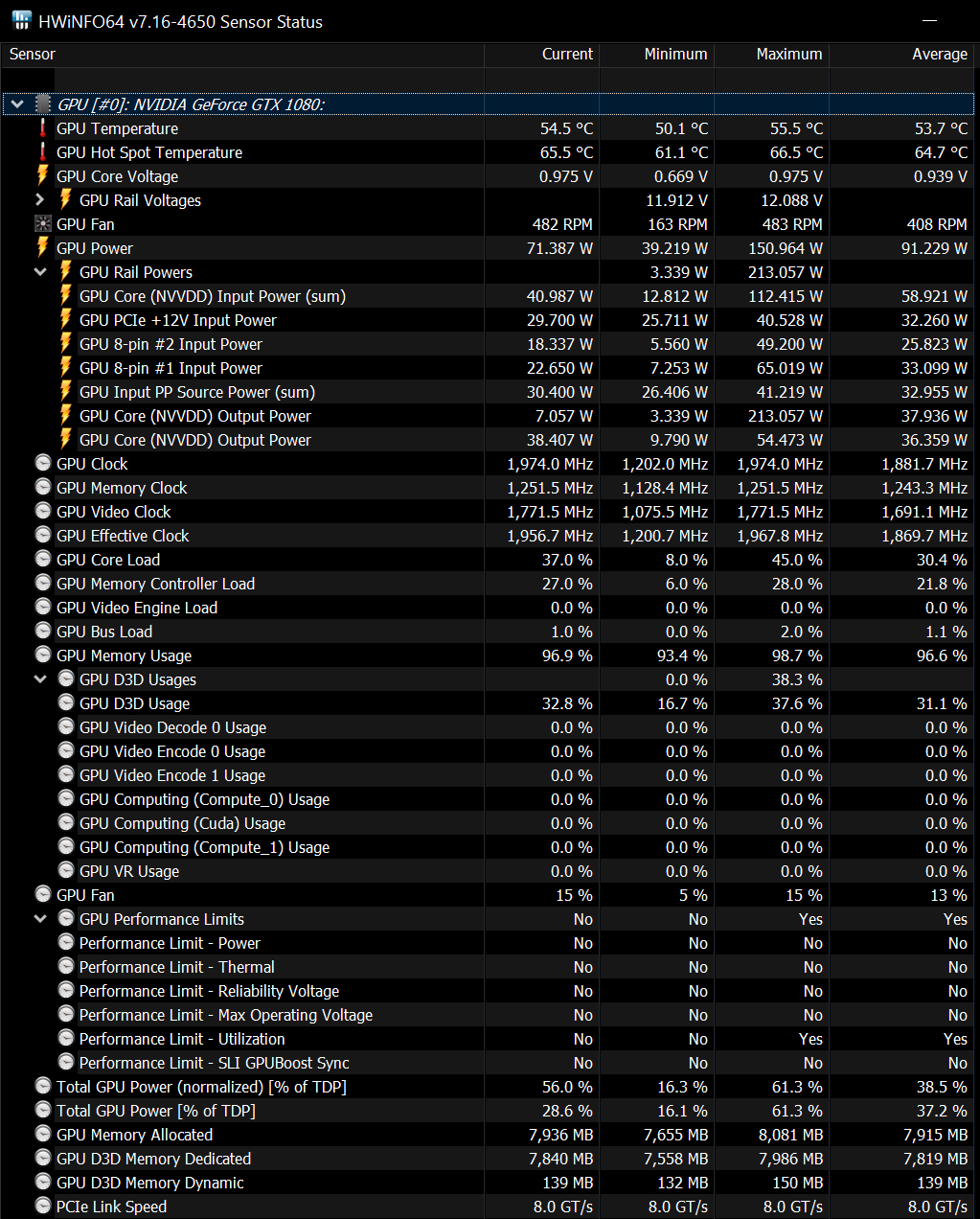Screen dimensions: 980x1219
Task: Click the clock icon for GPU Clock
Action: coord(43,463)
